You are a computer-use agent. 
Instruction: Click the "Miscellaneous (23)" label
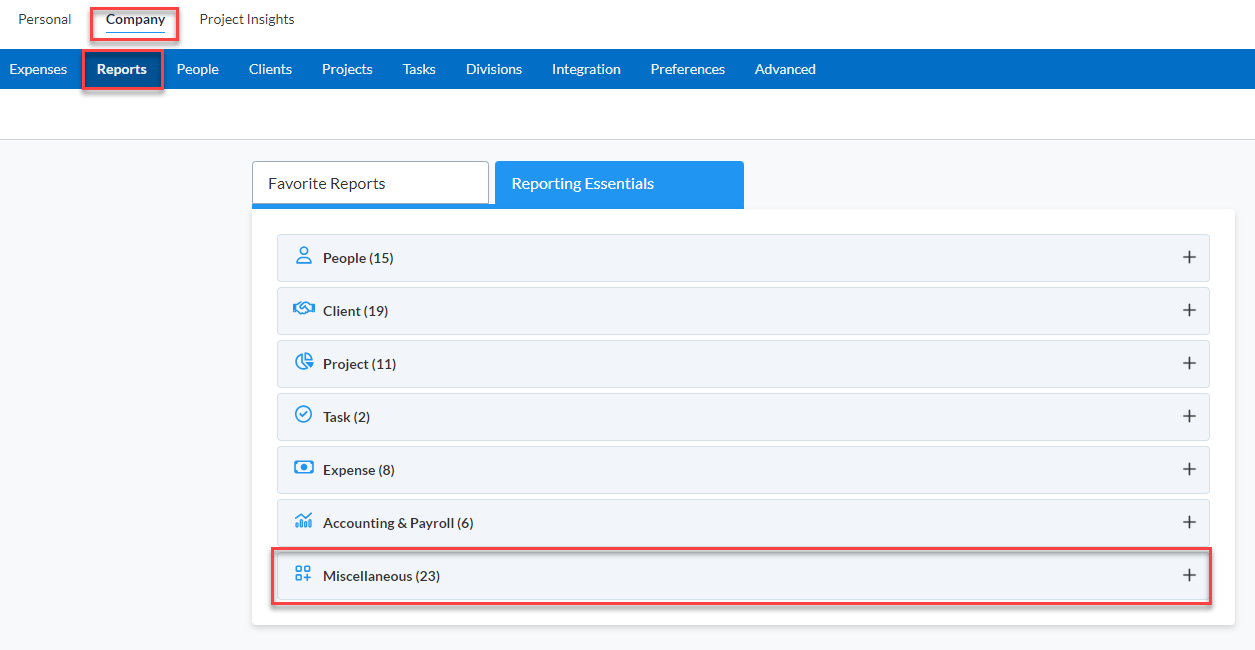(x=381, y=576)
